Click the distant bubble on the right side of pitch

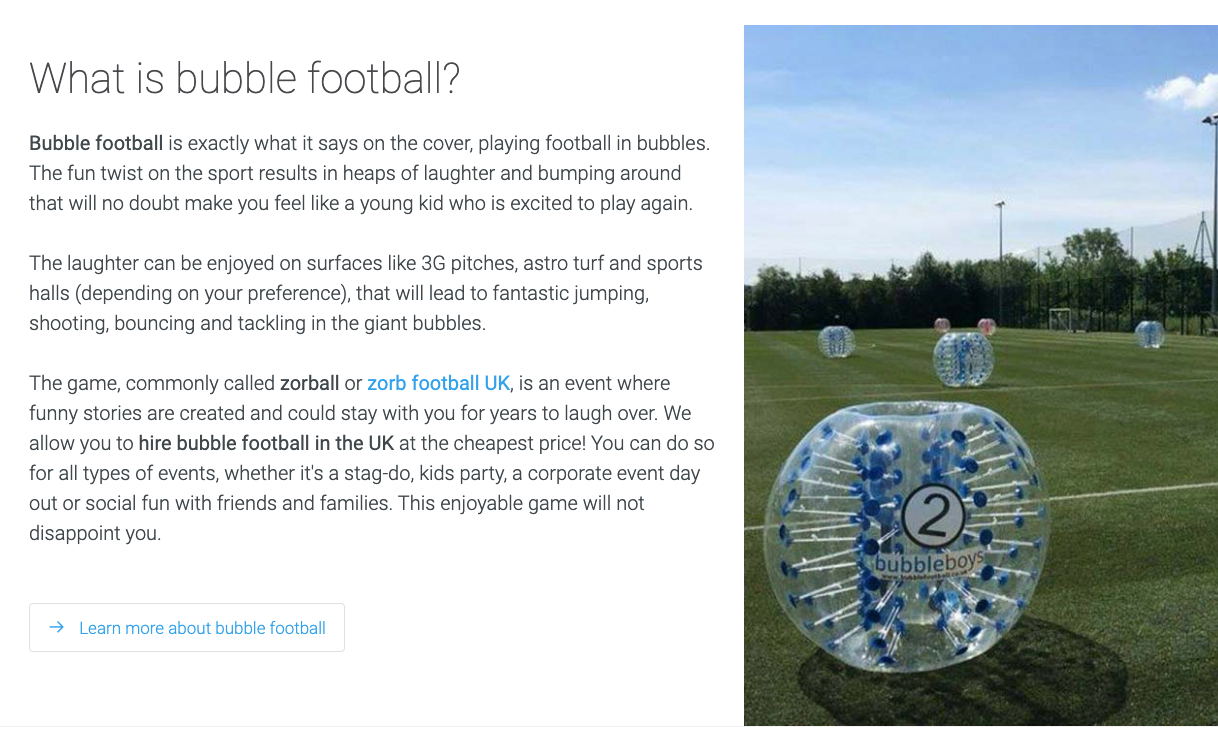click(1149, 334)
